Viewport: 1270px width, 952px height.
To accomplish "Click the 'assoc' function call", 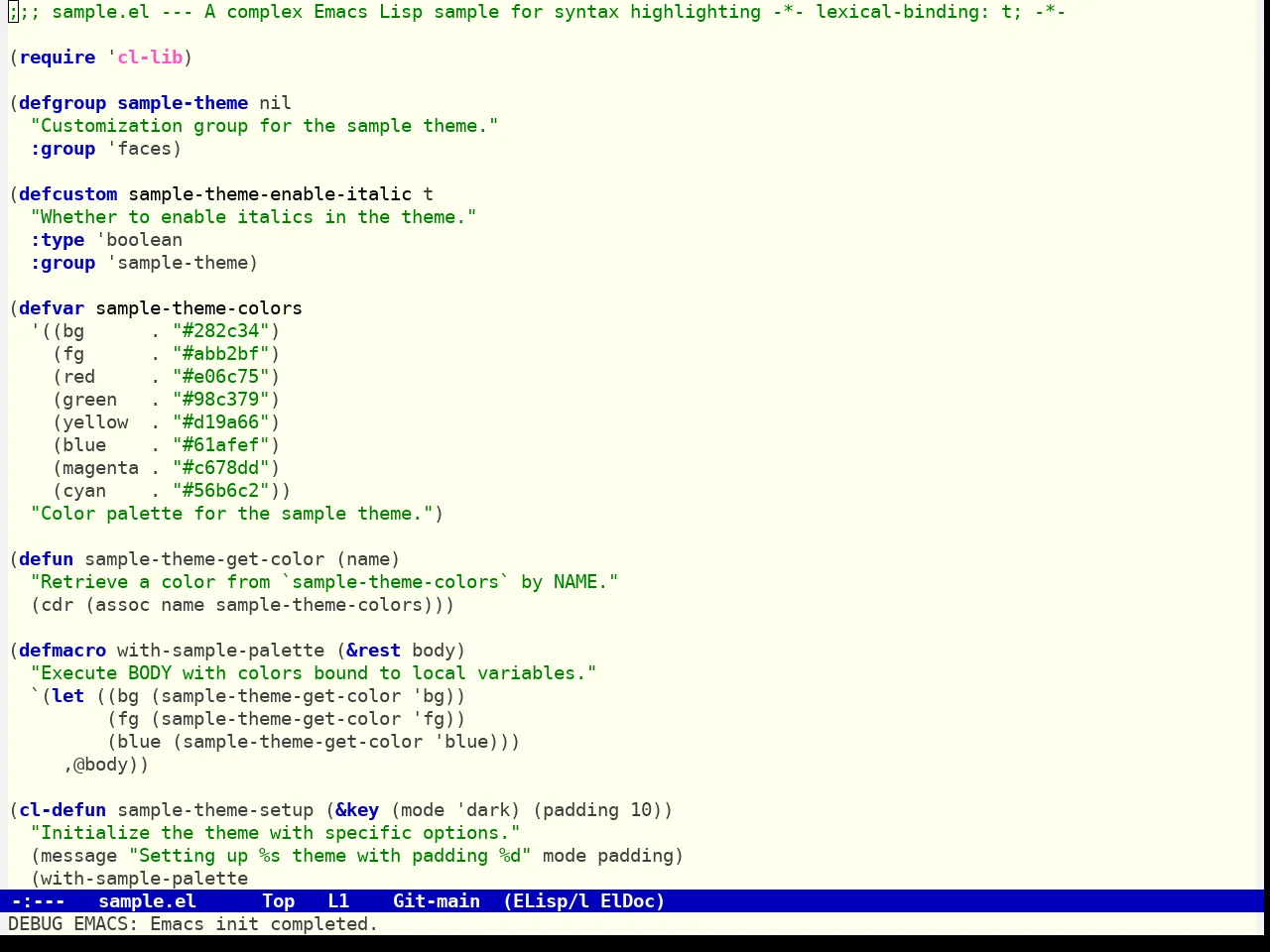I will pyautogui.click(x=122, y=605).
